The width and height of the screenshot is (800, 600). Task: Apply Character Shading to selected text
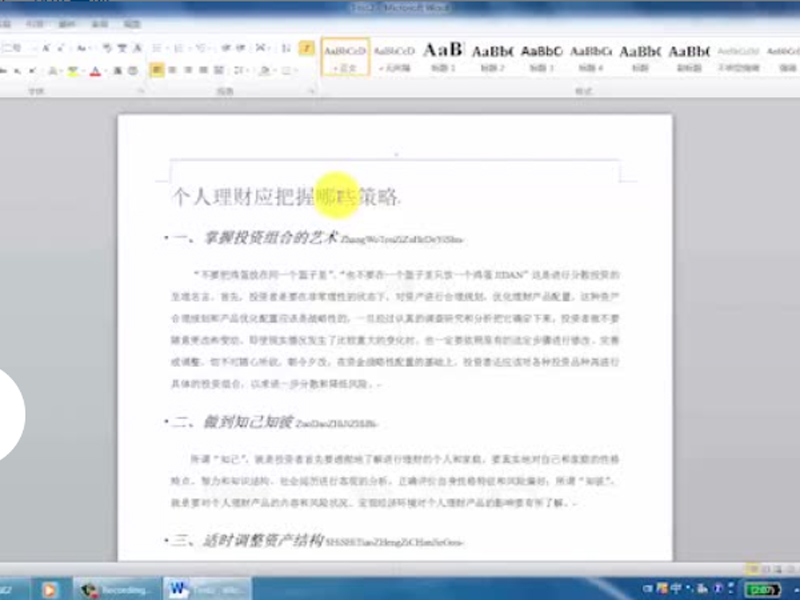(118, 70)
